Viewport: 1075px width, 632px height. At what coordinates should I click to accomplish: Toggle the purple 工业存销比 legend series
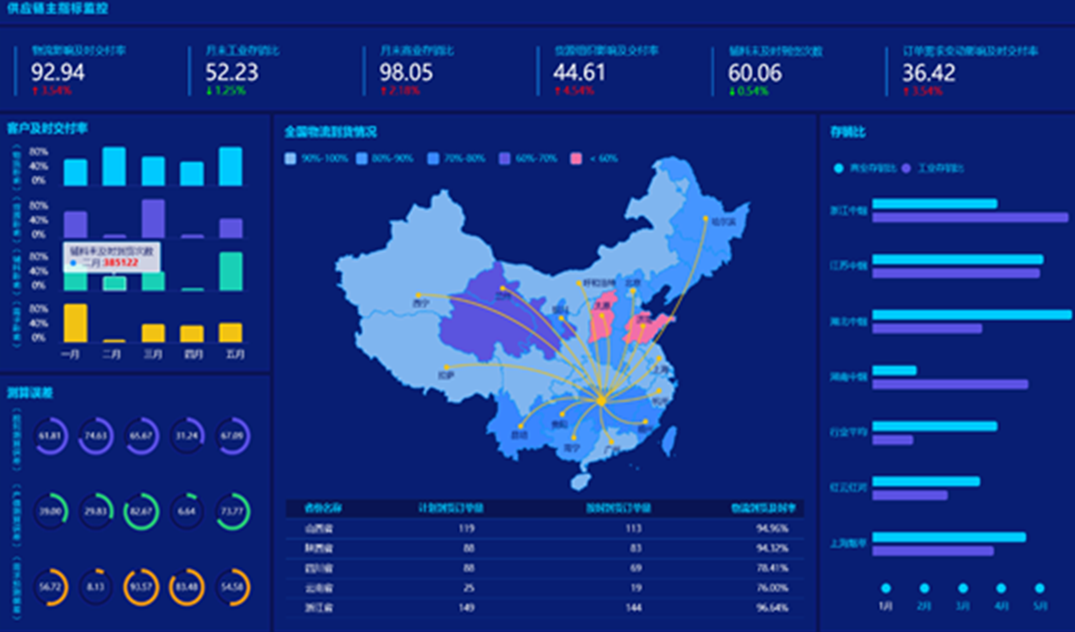(x=932, y=169)
